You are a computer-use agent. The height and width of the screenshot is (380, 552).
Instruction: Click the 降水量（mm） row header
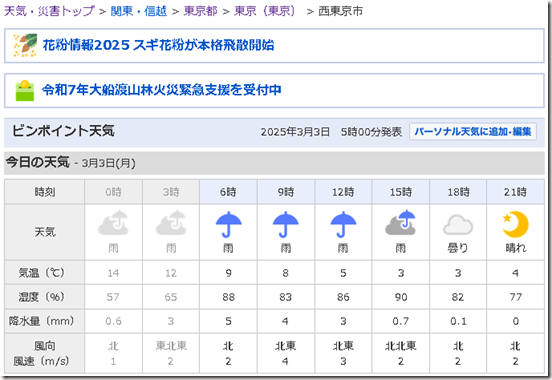(45, 321)
